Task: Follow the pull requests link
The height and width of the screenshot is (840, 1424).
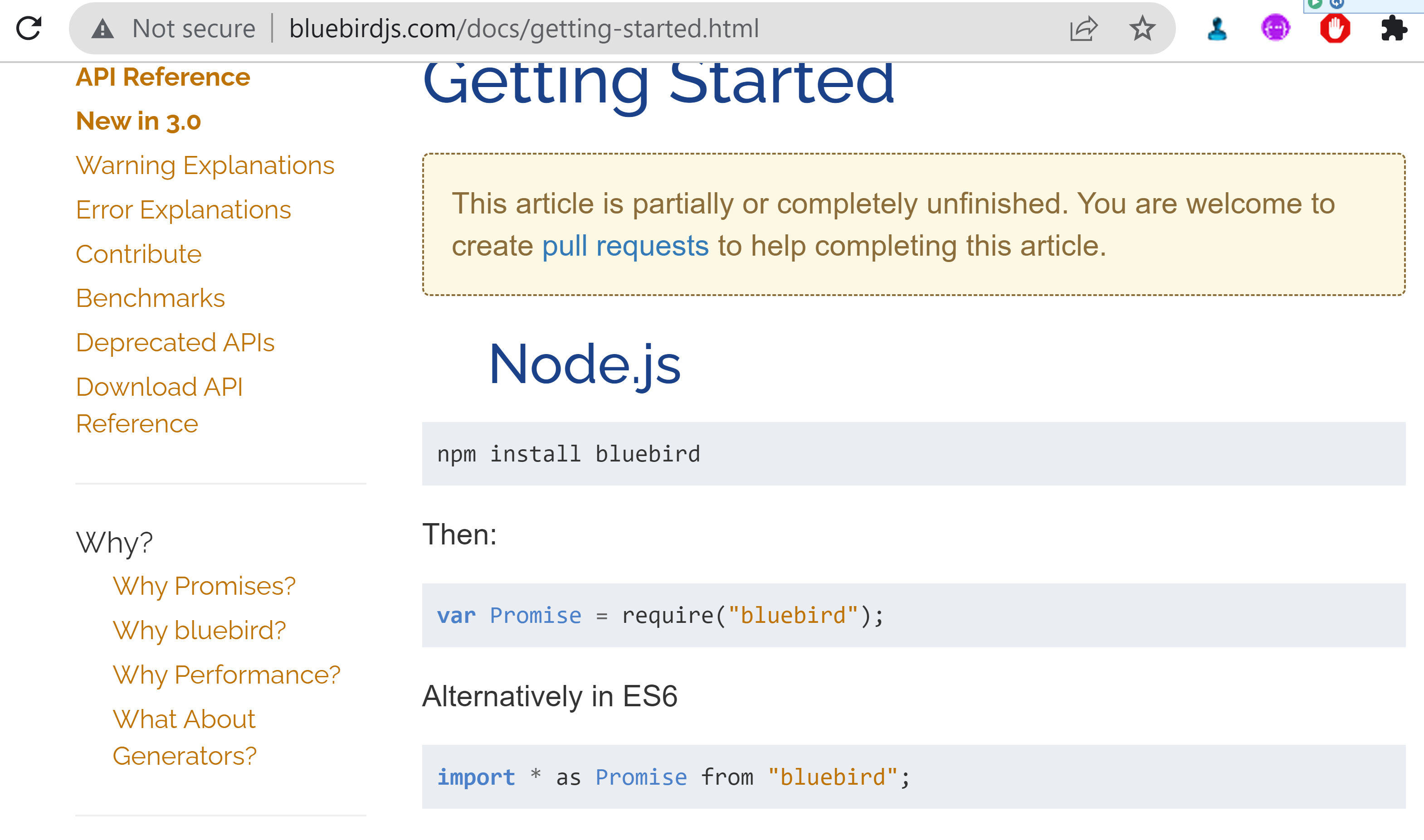Action: pos(625,246)
